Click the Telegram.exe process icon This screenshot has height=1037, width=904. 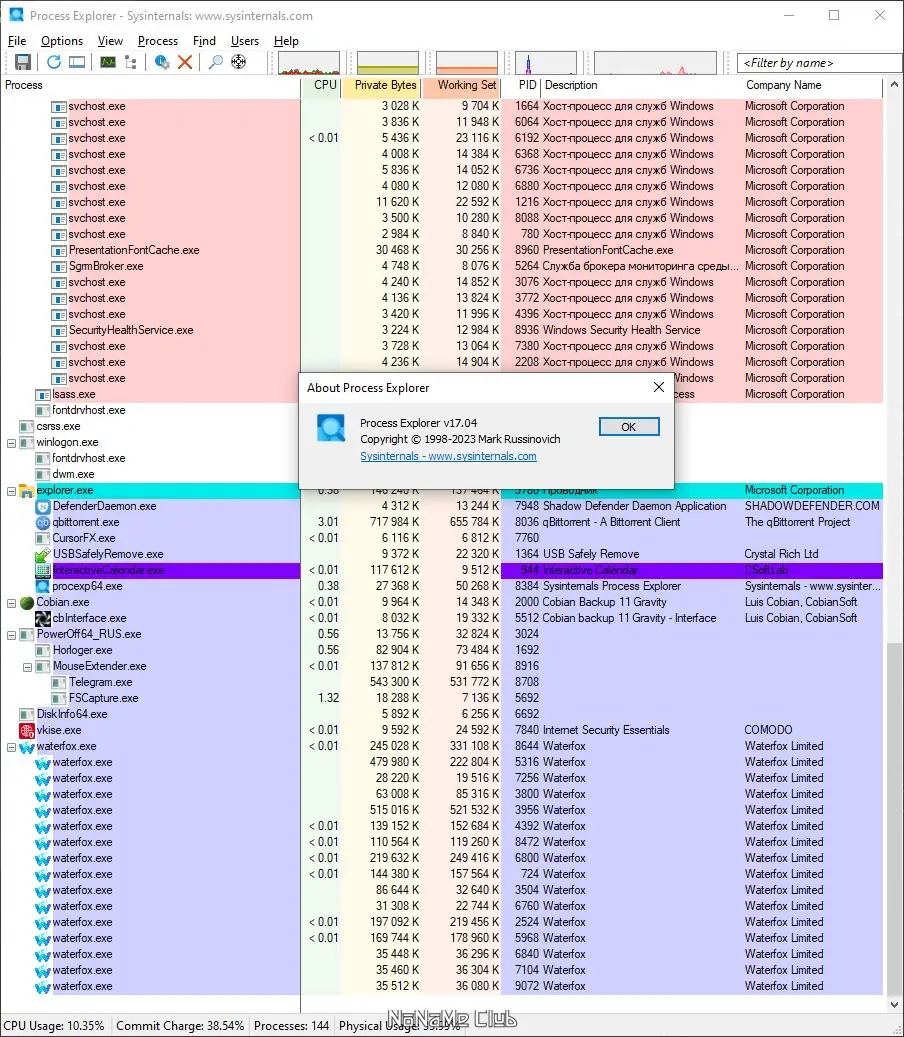click(x=59, y=683)
